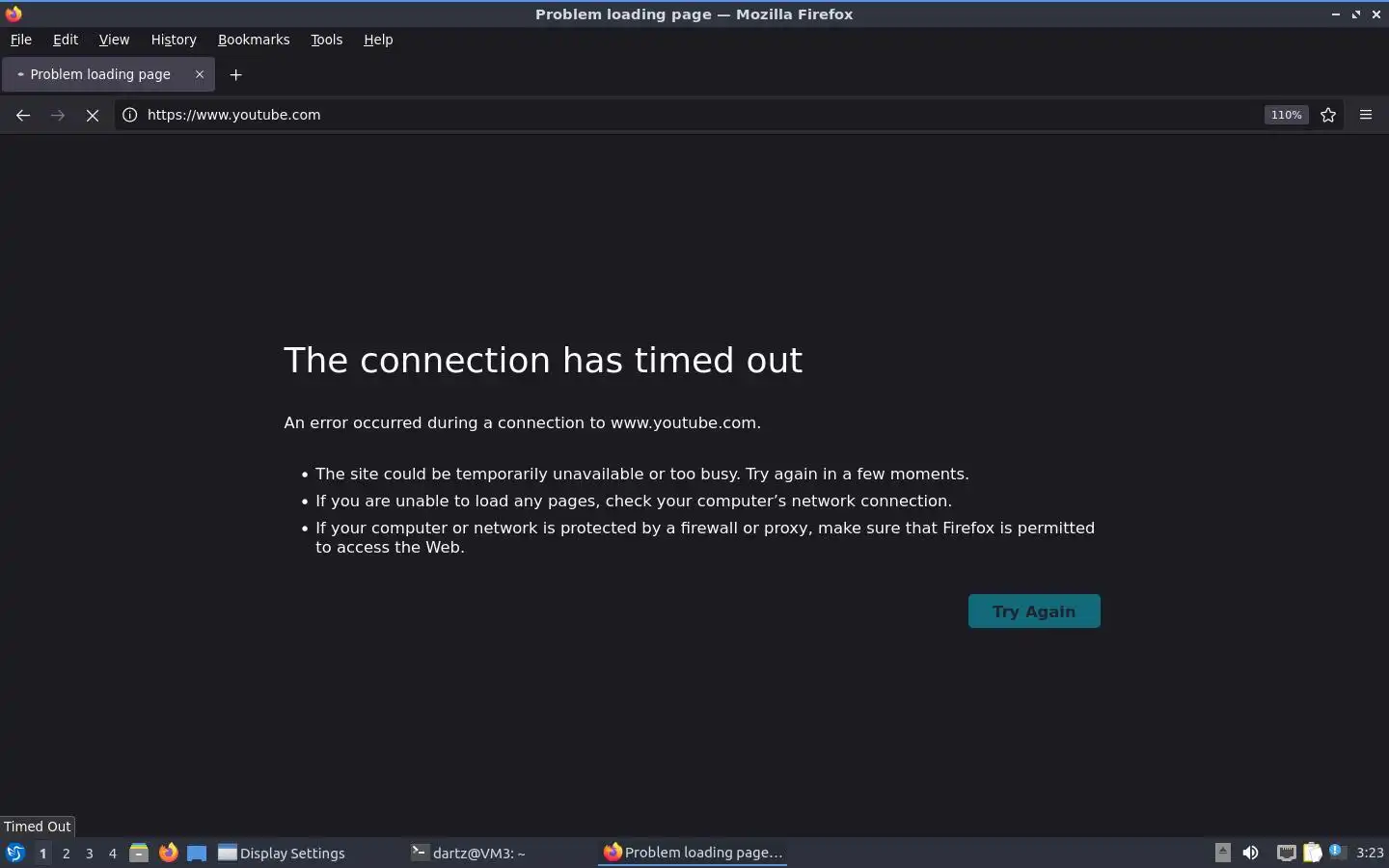Switch to workspace 2
Image resolution: width=1389 pixels, height=868 pixels.
pos(66,853)
